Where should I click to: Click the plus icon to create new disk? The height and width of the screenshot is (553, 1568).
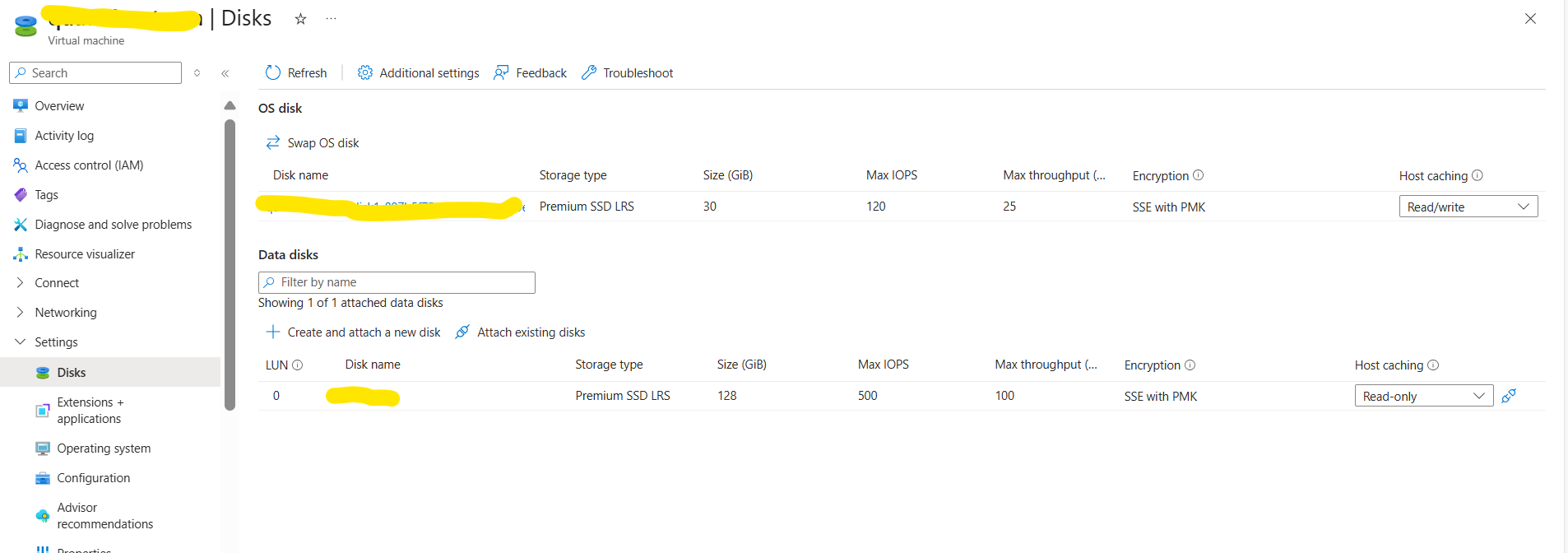[x=273, y=332]
